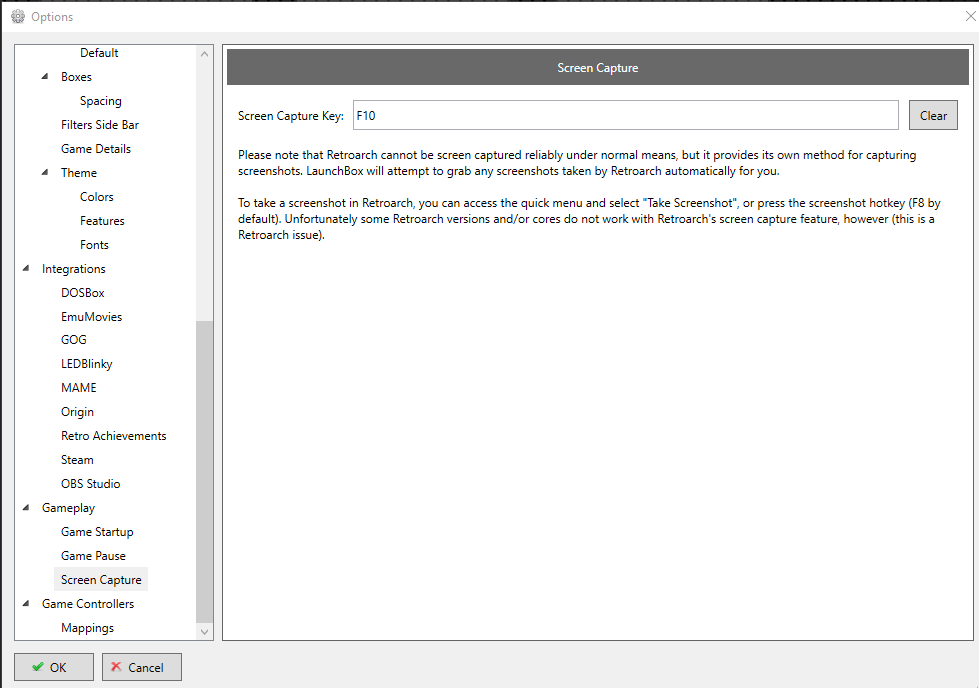Click the Screen Capture header banner

click(598, 67)
